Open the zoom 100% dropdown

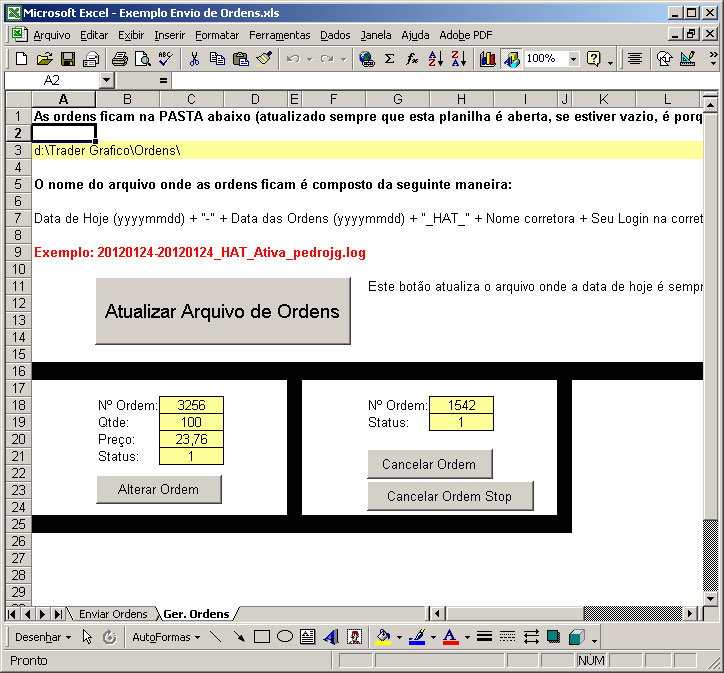click(x=573, y=59)
